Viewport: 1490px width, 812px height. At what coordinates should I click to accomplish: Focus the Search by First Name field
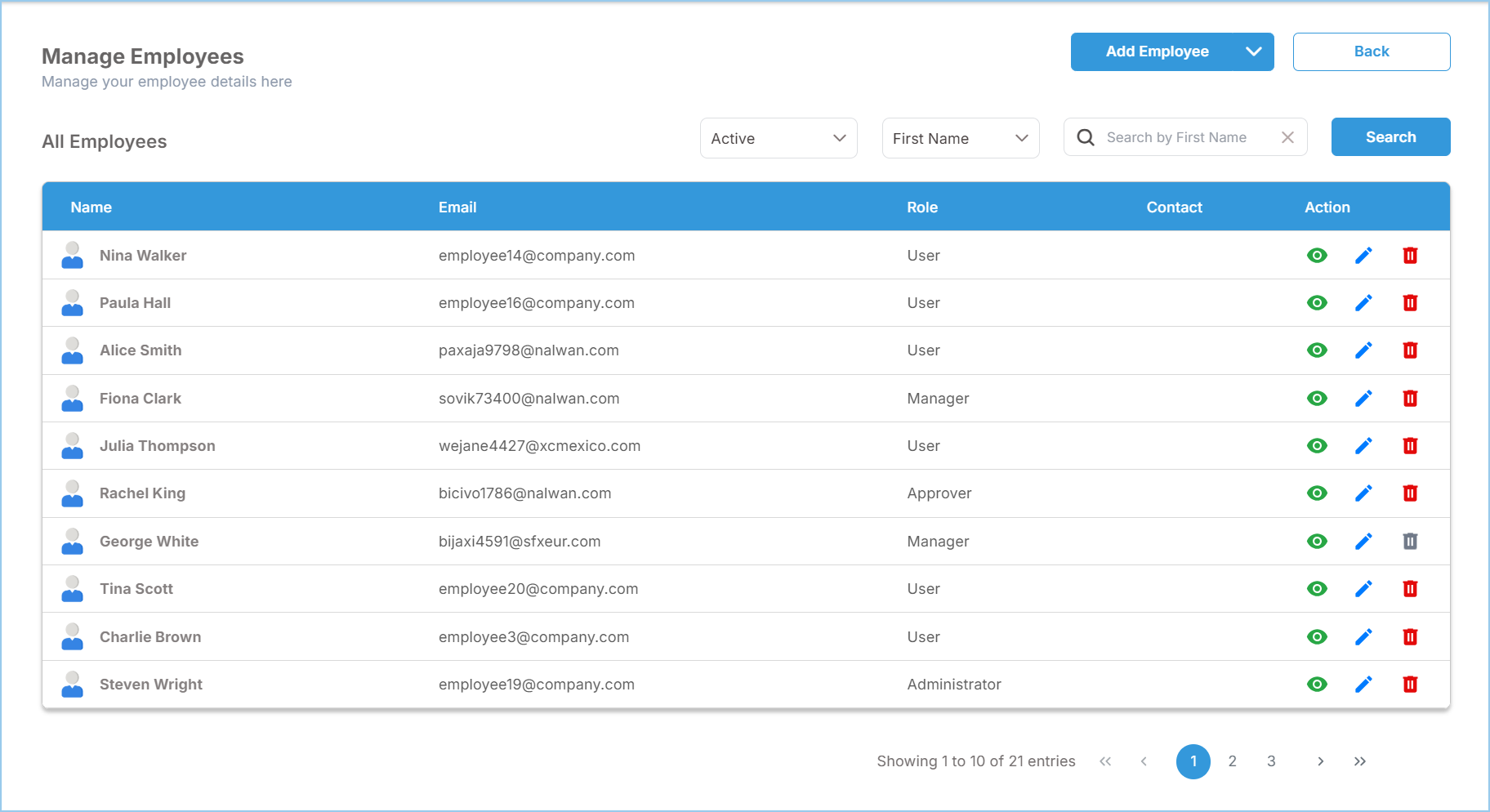(x=1185, y=137)
